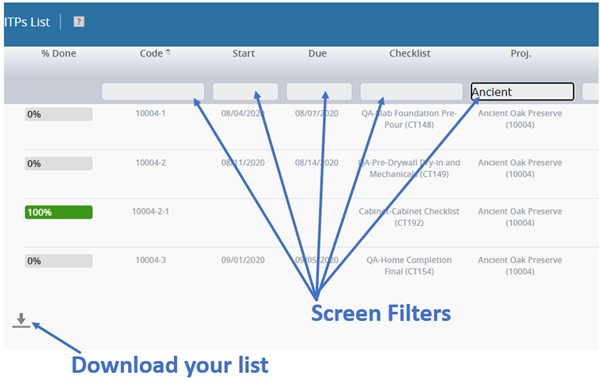Click the Code filter field
The width and height of the screenshot is (600, 382).
pos(153,92)
